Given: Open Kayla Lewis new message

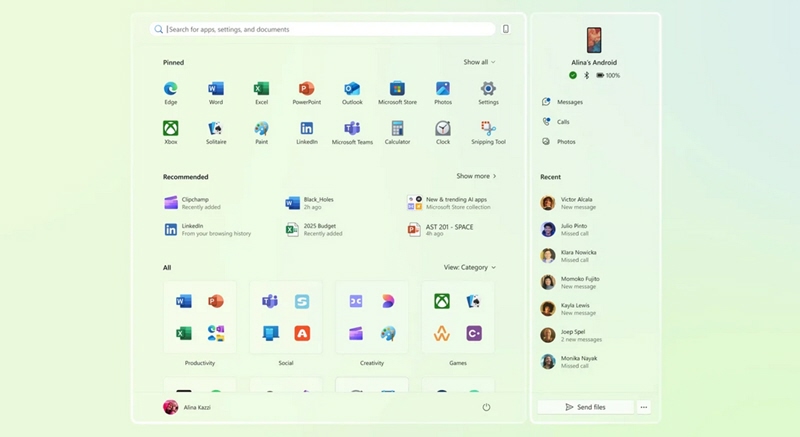Looking at the screenshot, I should [x=568, y=309].
